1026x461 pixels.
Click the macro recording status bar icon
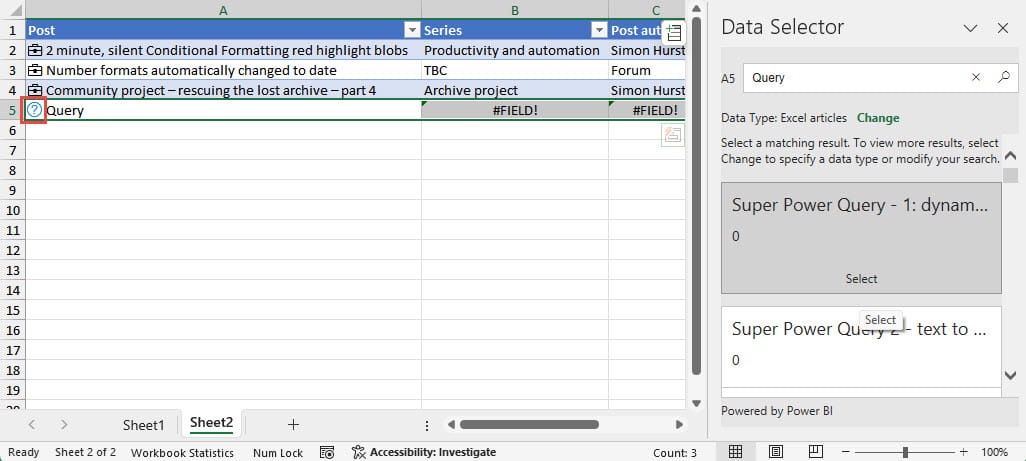(327, 452)
